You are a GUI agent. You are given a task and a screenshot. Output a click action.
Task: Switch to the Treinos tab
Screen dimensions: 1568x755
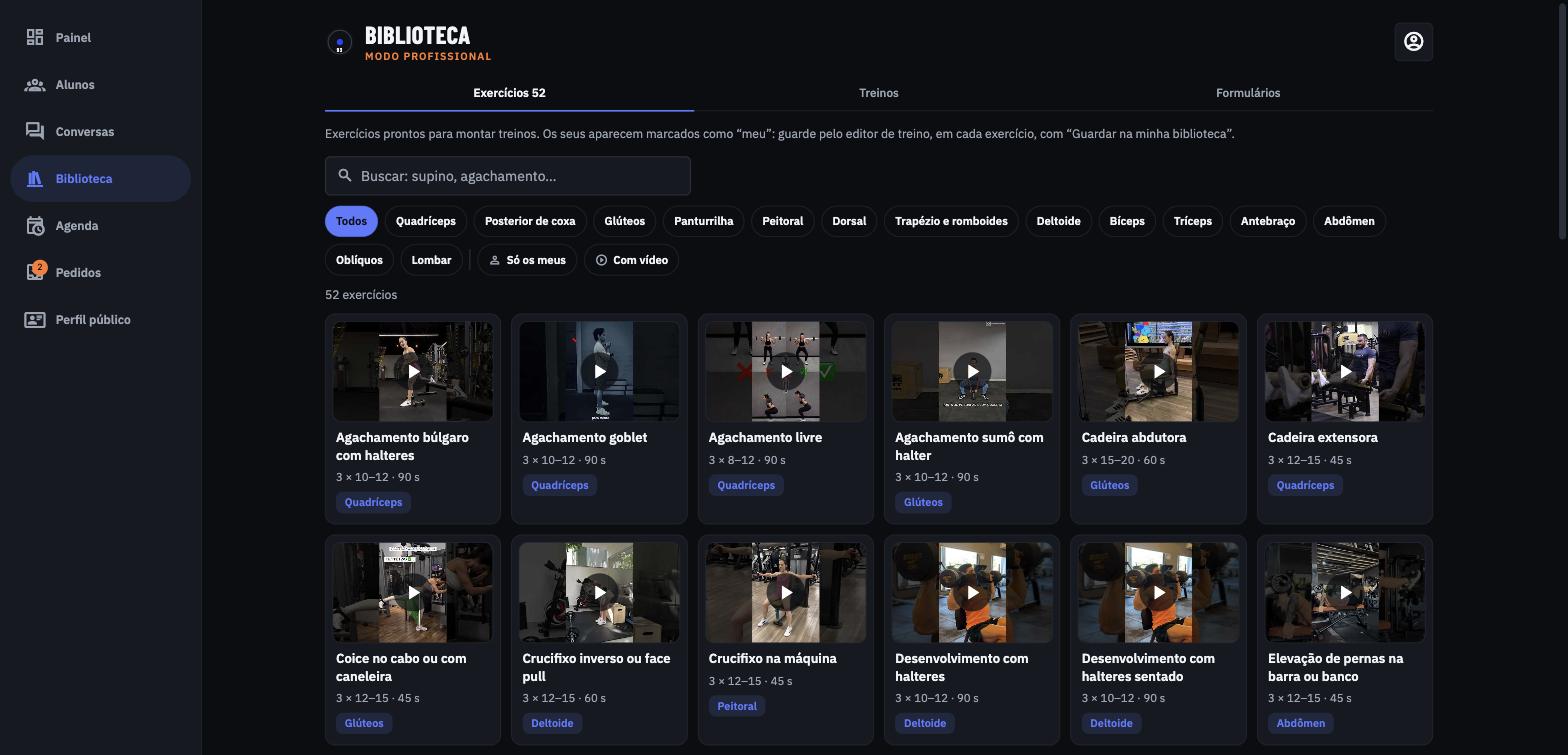pos(879,93)
